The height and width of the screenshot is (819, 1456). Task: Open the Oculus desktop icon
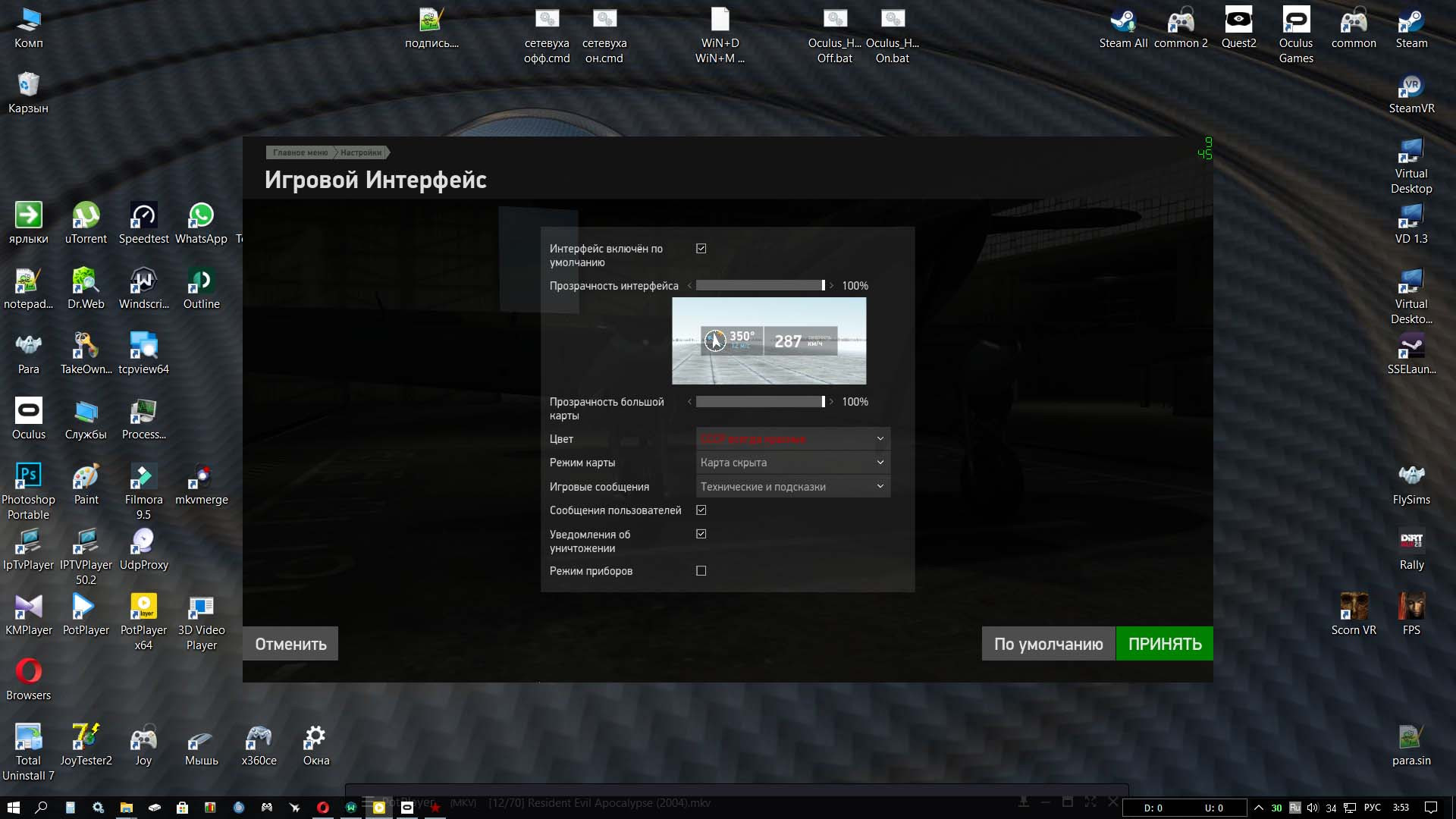click(x=28, y=419)
